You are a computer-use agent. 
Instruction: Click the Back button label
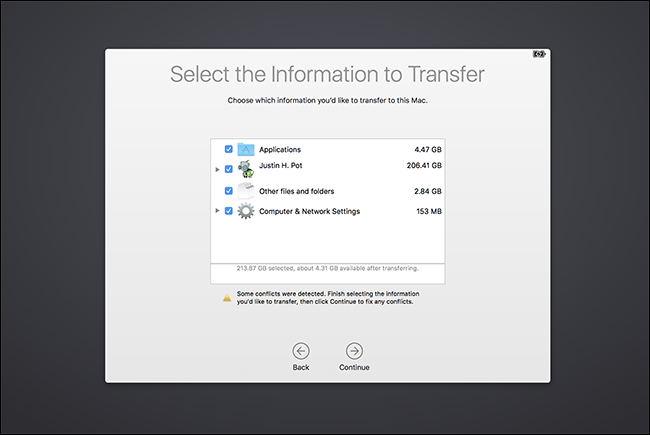tap(301, 367)
